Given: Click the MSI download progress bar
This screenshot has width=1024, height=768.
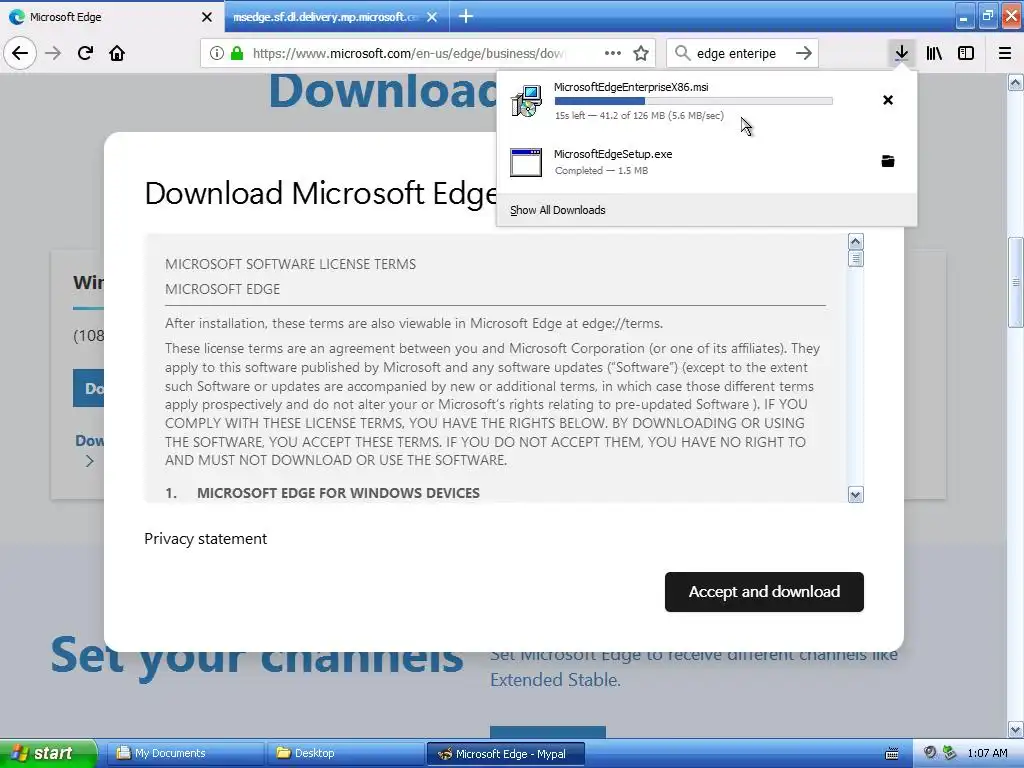Looking at the screenshot, I should click(x=694, y=101).
